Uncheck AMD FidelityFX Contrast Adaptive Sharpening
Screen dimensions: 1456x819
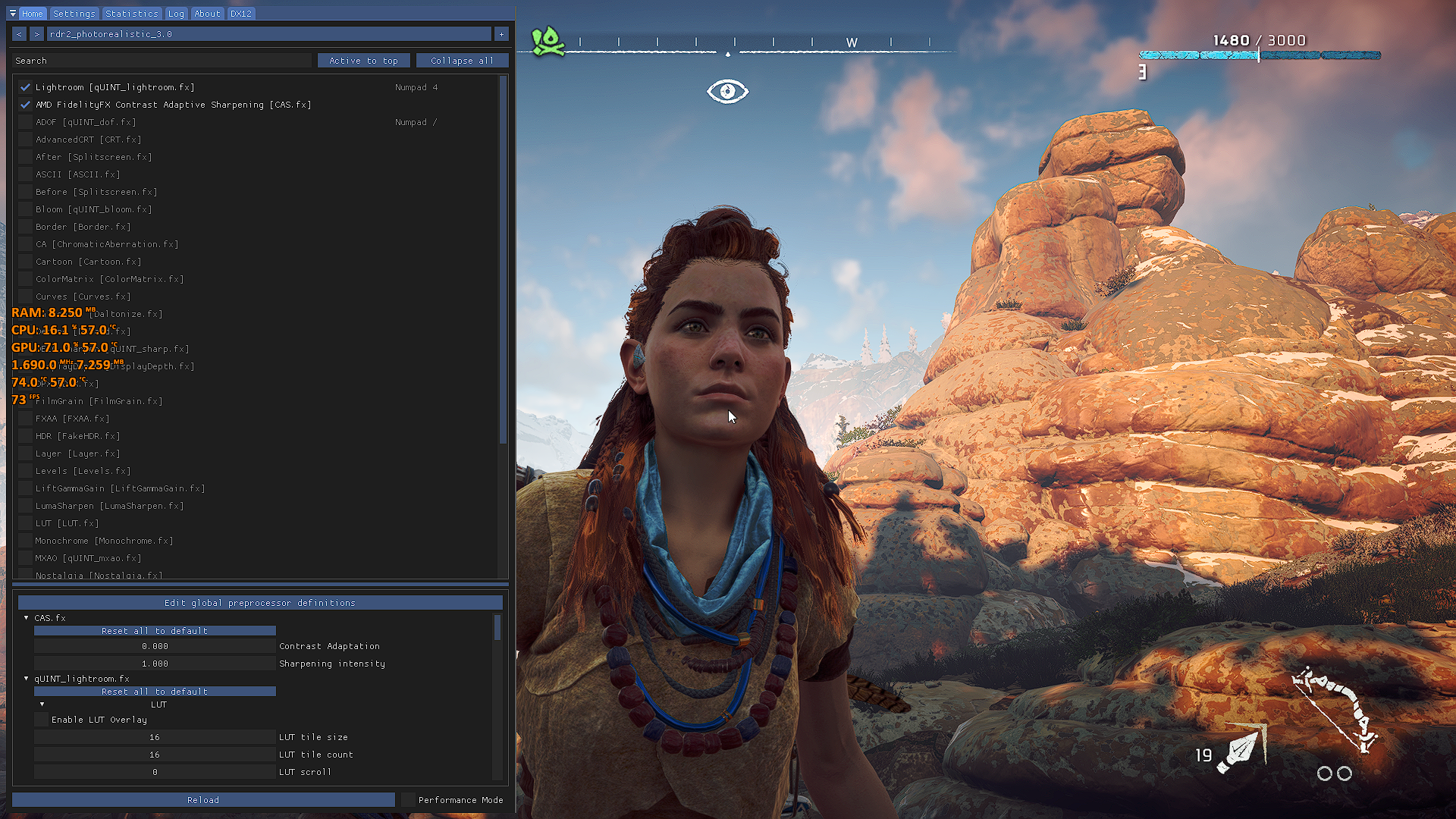coord(25,105)
